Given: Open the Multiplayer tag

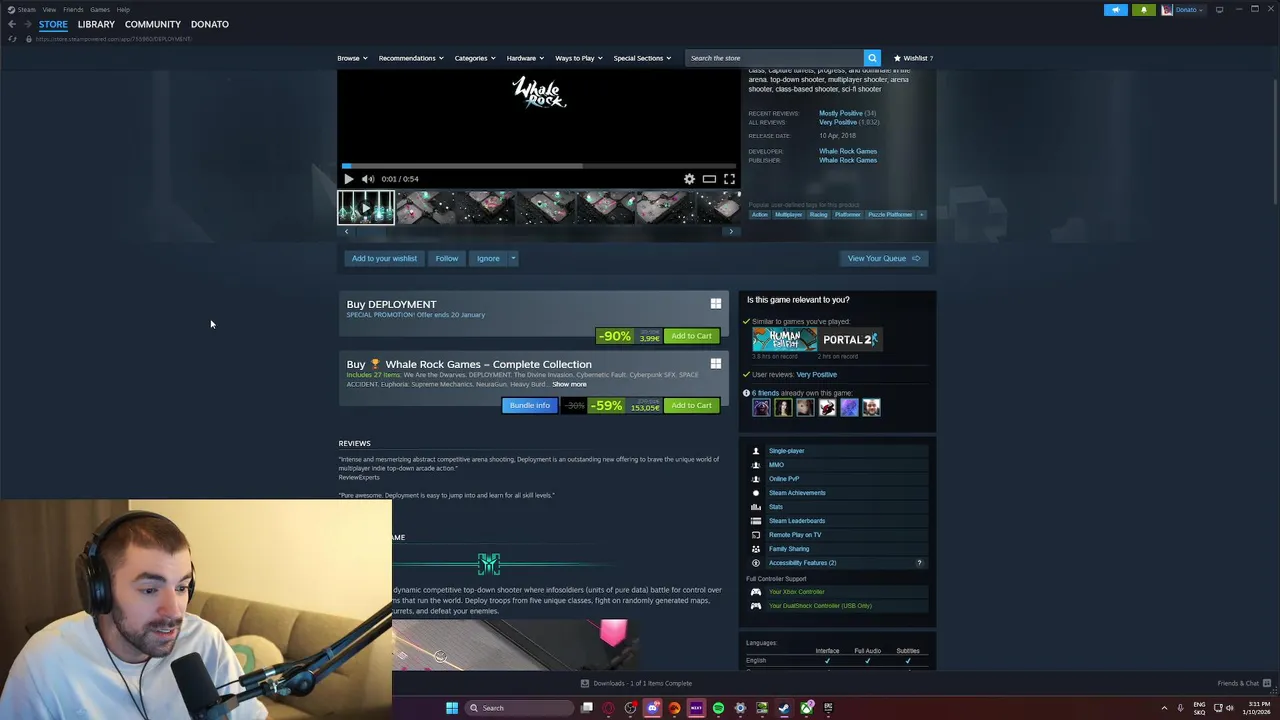Looking at the screenshot, I should pyautogui.click(x=788, y=215).
